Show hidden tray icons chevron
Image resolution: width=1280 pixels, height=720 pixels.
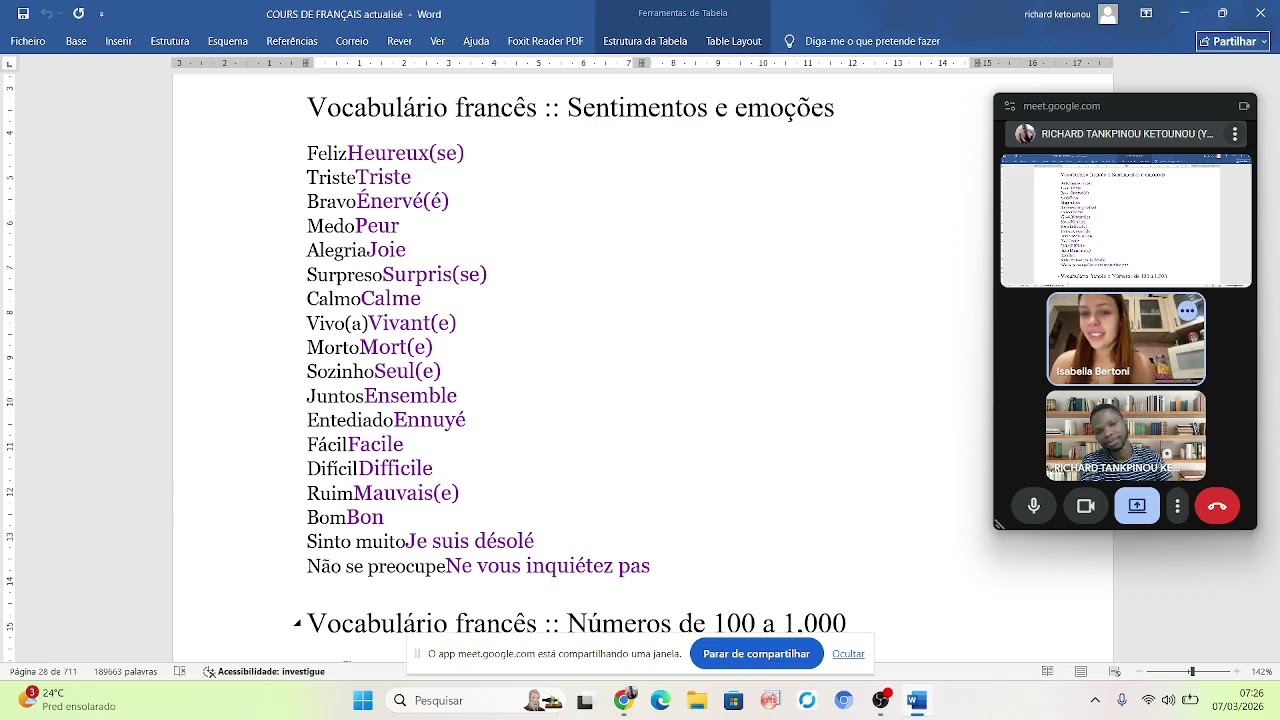point(1095,701)
